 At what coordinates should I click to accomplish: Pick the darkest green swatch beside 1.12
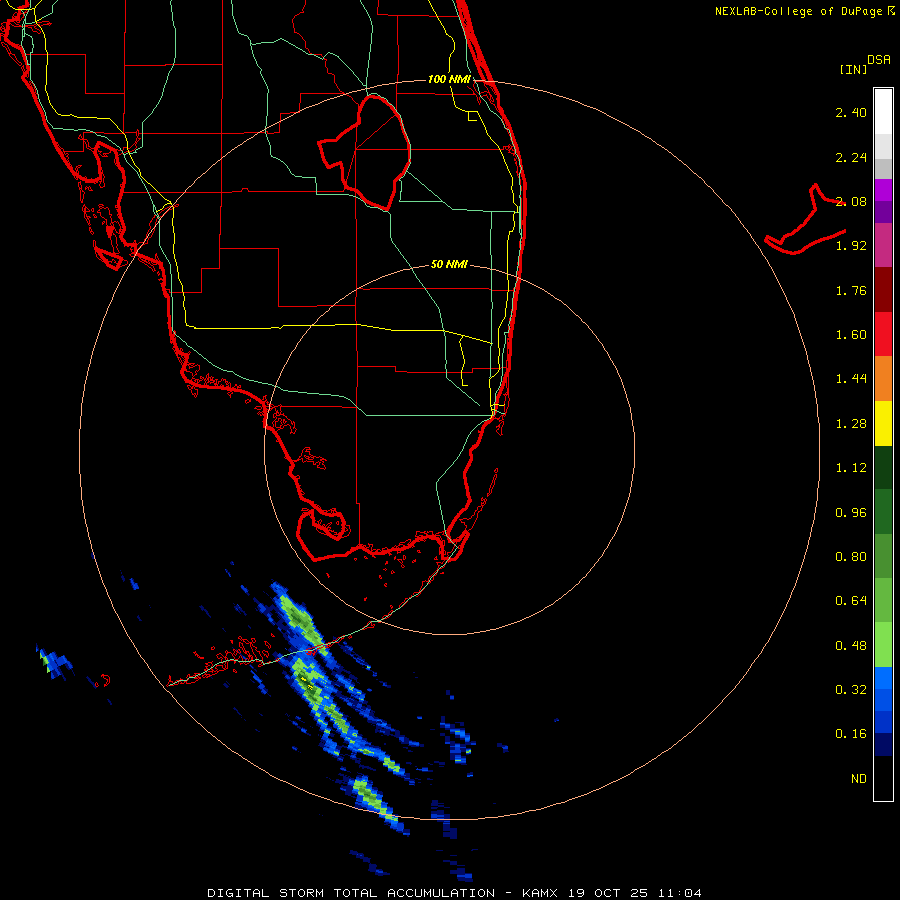point(883,468)
